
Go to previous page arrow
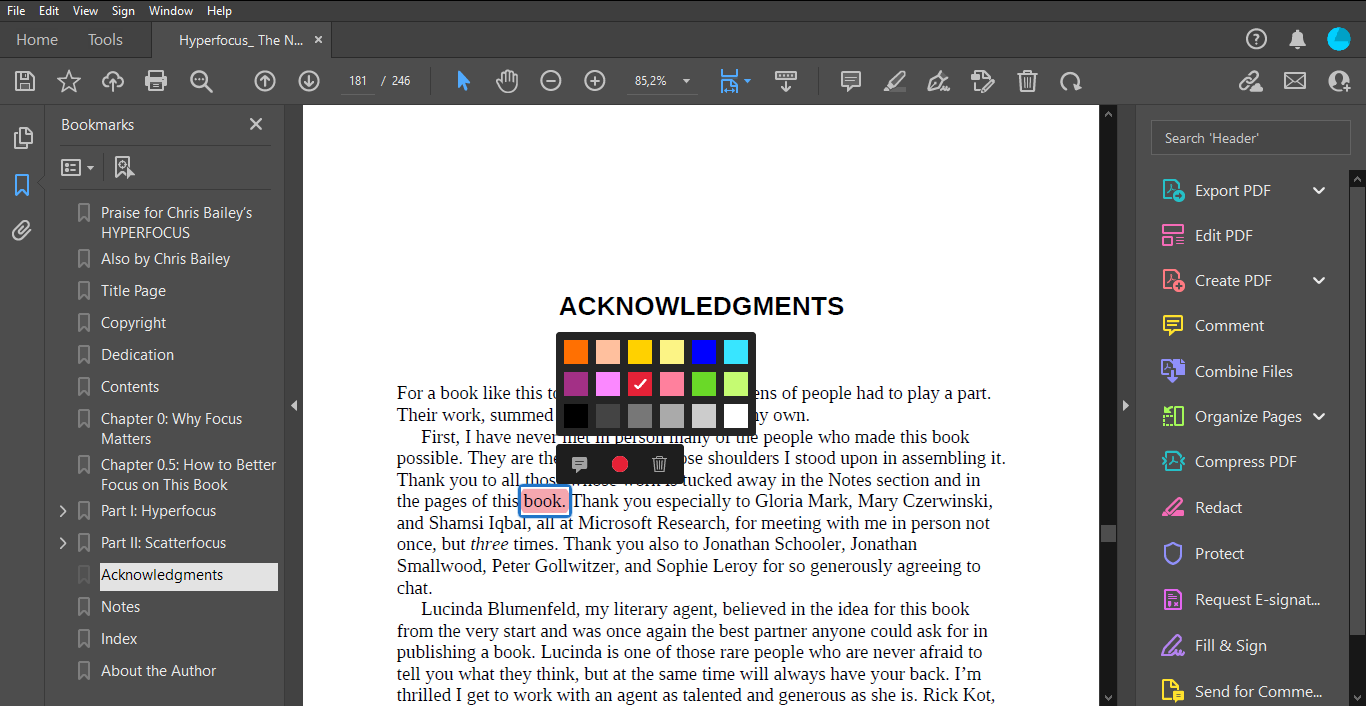coord(265,81)
